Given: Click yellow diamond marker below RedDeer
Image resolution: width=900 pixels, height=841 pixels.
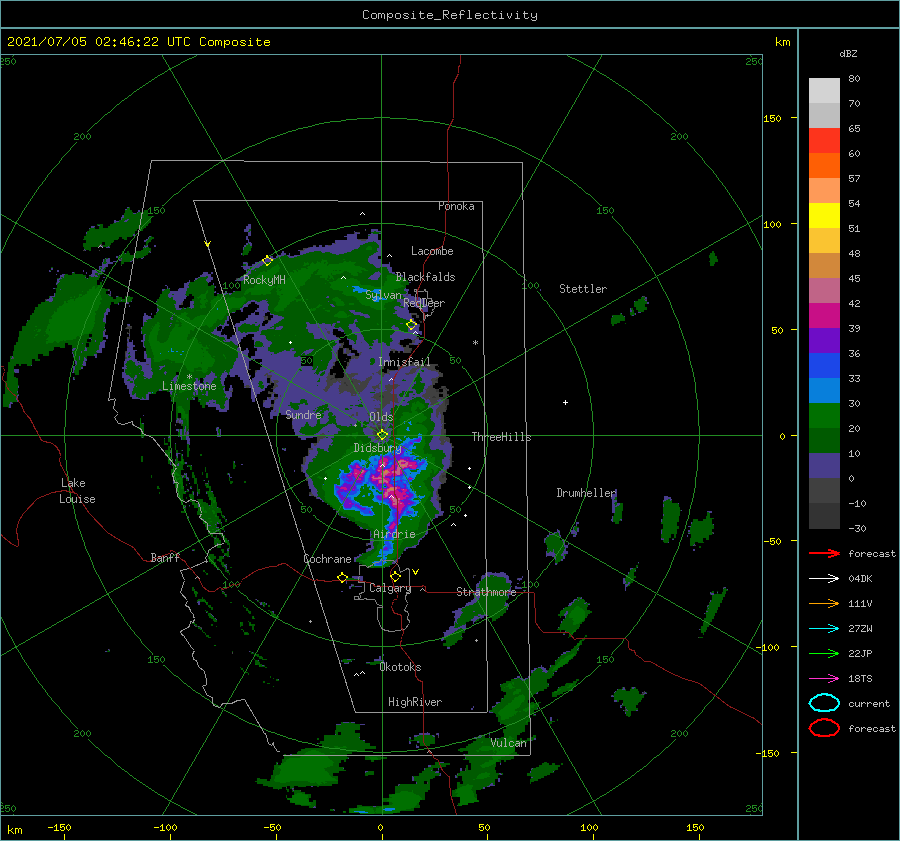Looking at the screenshot, I should click(412, 325).
